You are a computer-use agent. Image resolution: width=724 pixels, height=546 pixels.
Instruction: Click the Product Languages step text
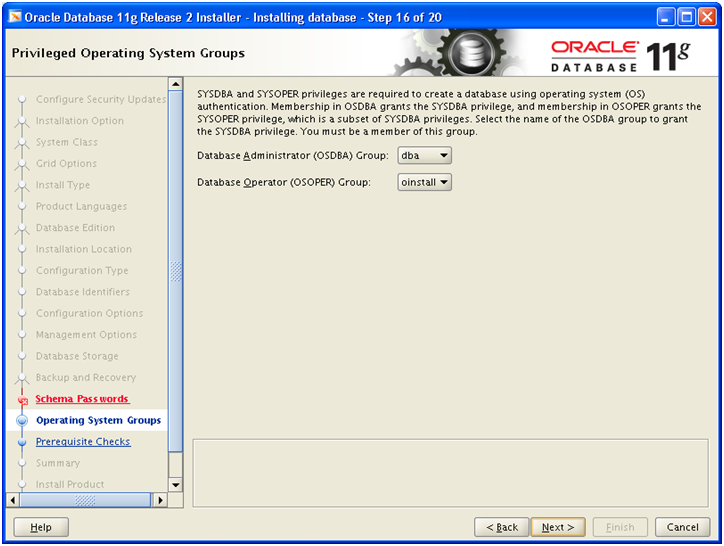81,206
